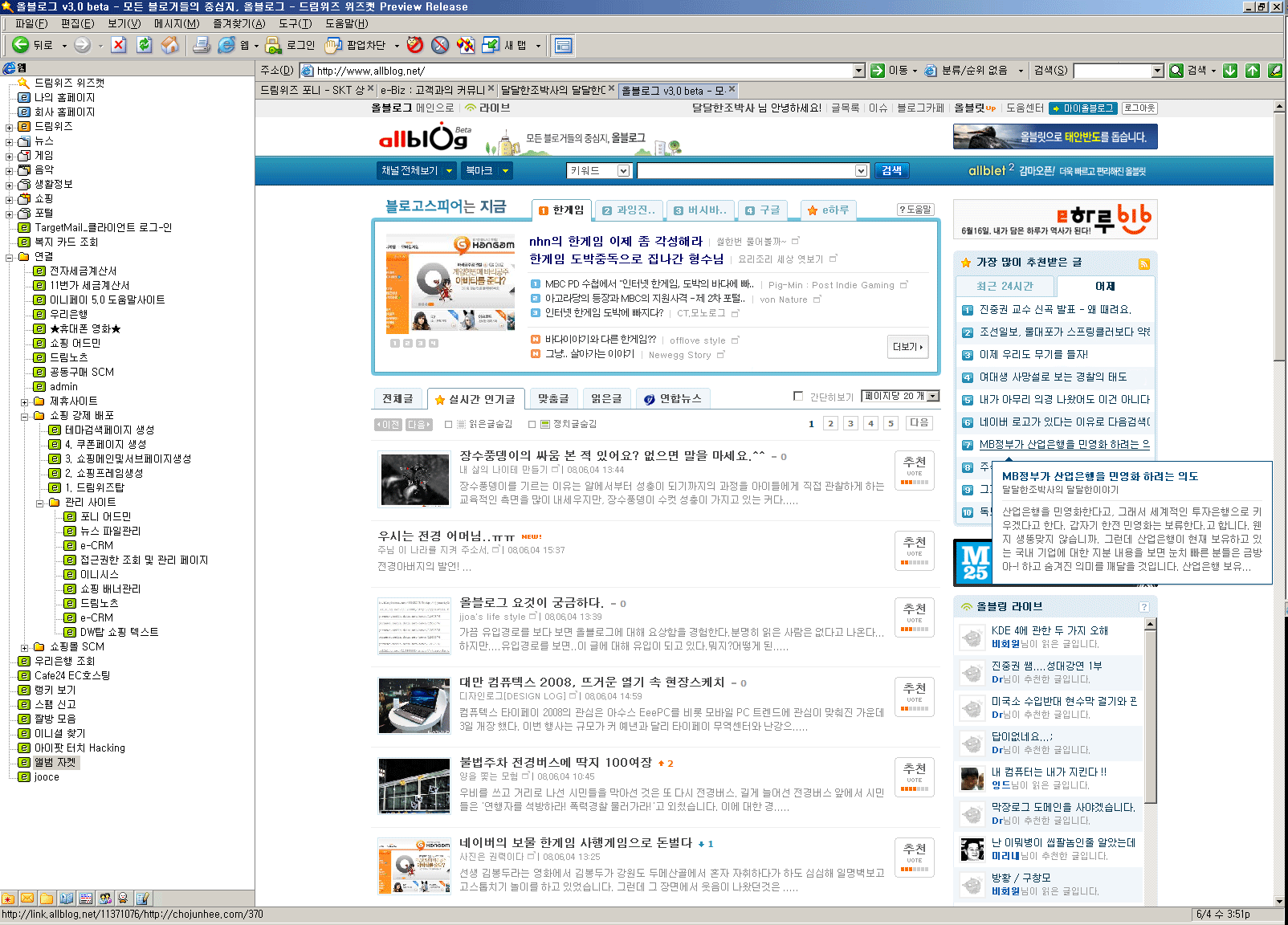
Task: Open the 즐겨찾기(A) menu
Action: tap(239, 23)
